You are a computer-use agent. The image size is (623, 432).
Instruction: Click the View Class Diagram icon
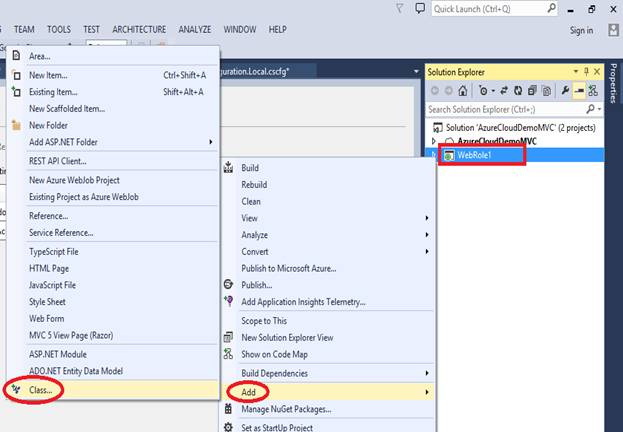(593, 91)
